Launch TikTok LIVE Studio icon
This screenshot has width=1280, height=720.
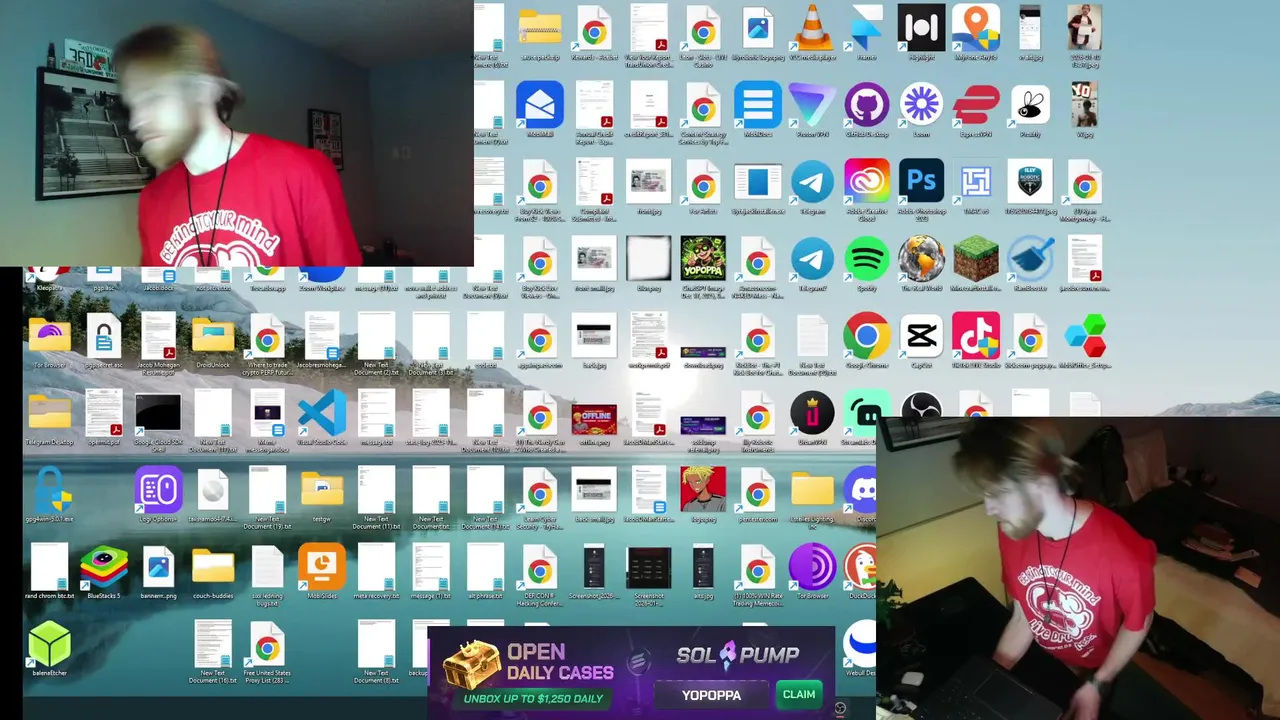tap(976, 338)
